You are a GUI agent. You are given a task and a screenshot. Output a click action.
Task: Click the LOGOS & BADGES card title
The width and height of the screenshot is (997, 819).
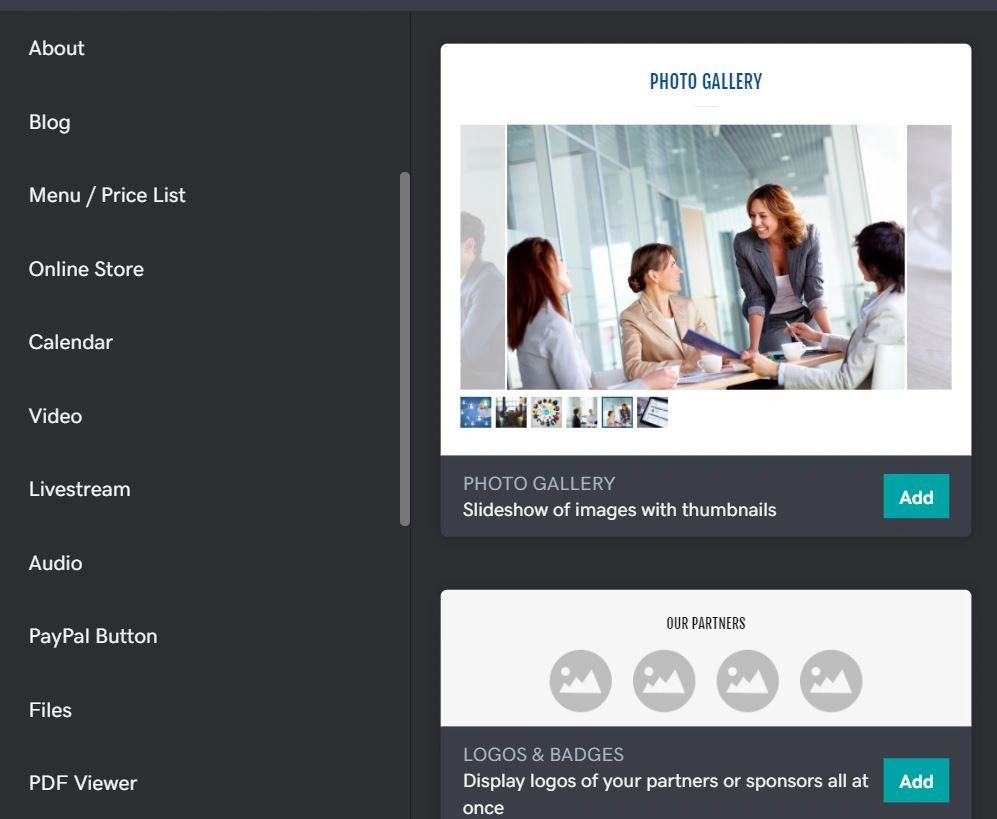click(x=543, y=754)
